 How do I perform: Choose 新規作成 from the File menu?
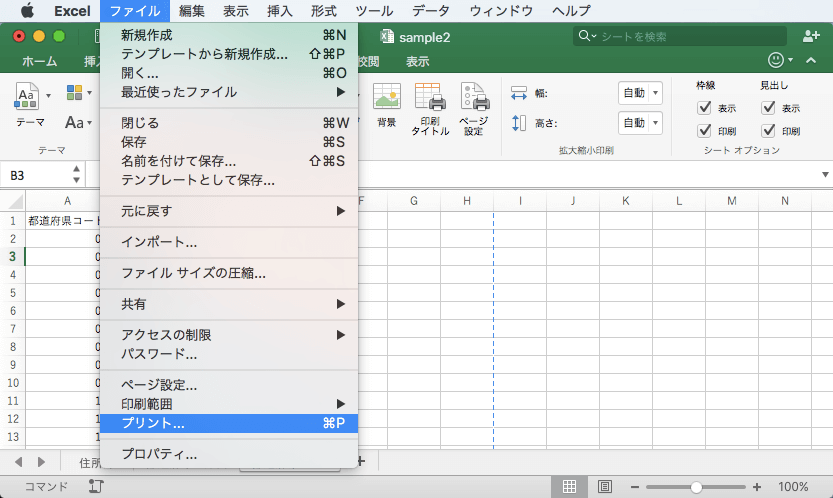click(x=229, y=35)
